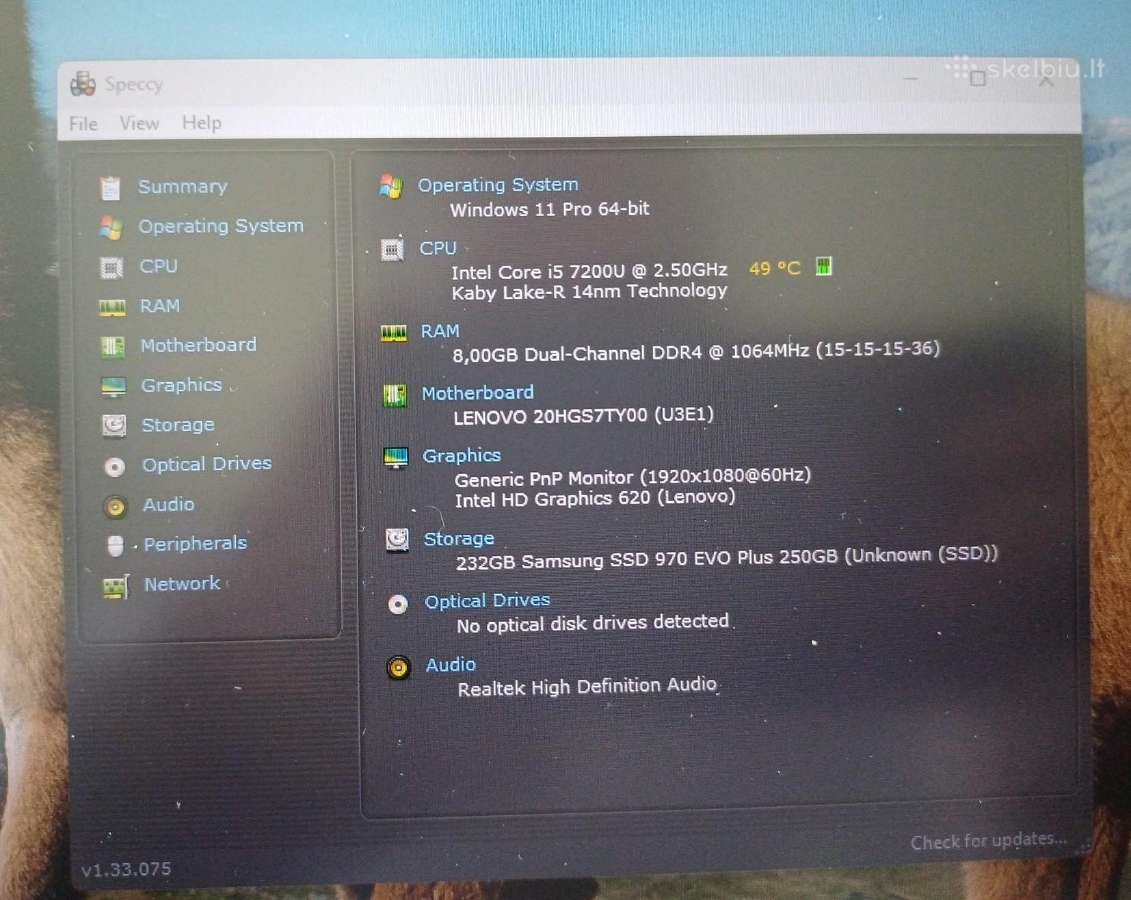Click the Storage drive icon in summary pane

point(397,540)
